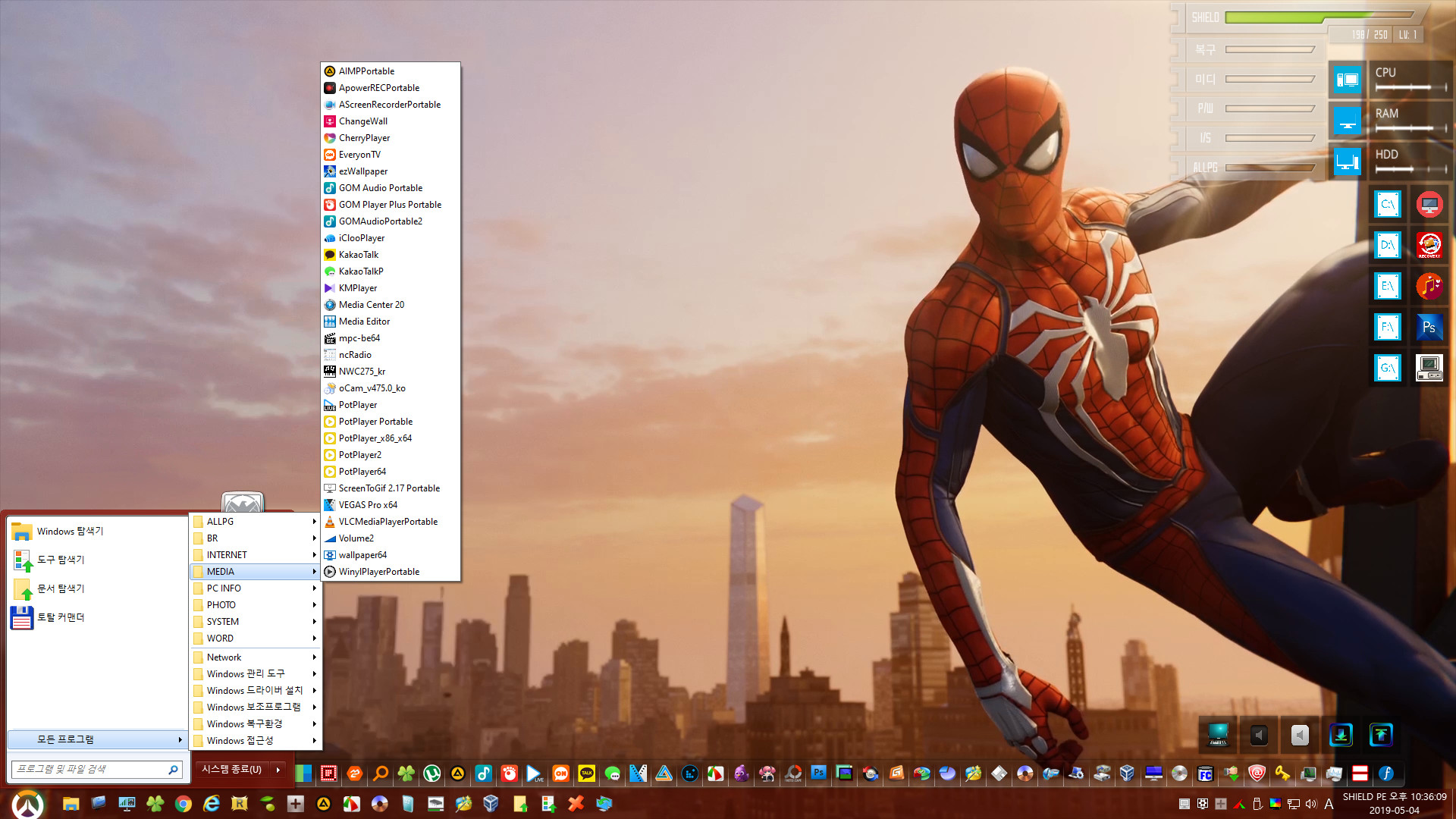Screen dimensions: 1456x819
Task: Open the Network folder in the programs list
Action: tap(256, 657)
